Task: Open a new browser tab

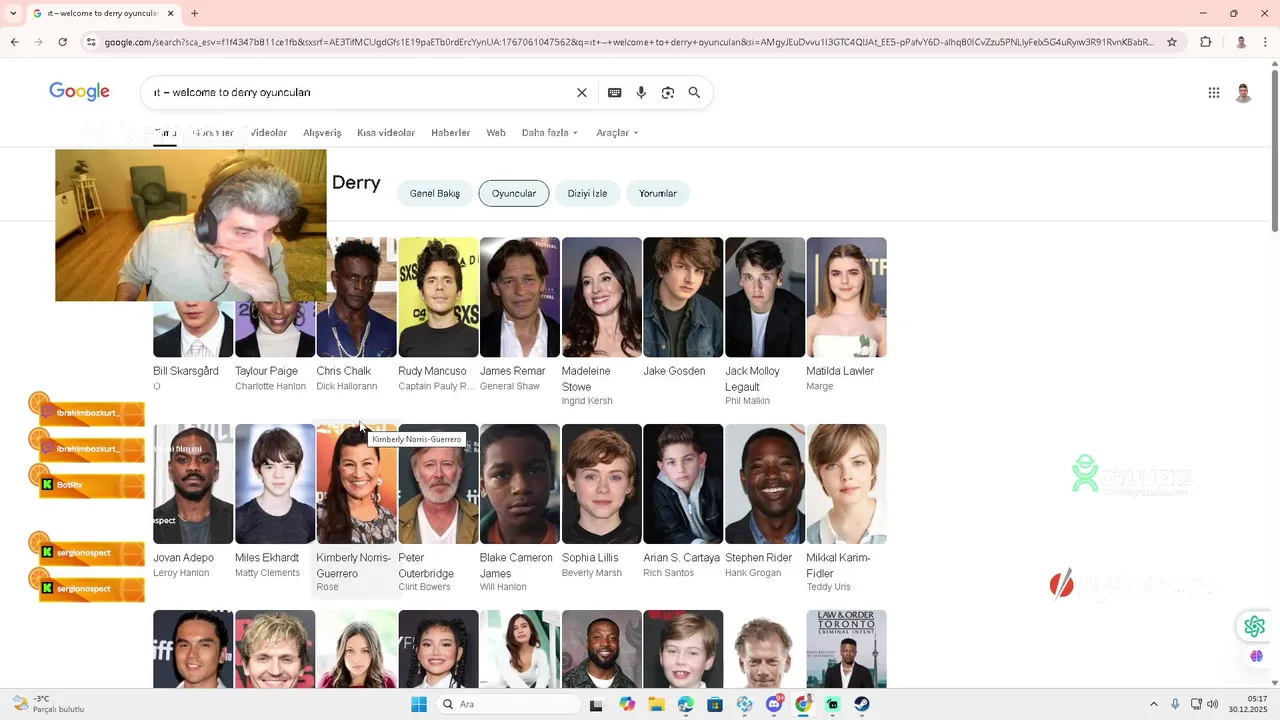Action: point(194,13)
